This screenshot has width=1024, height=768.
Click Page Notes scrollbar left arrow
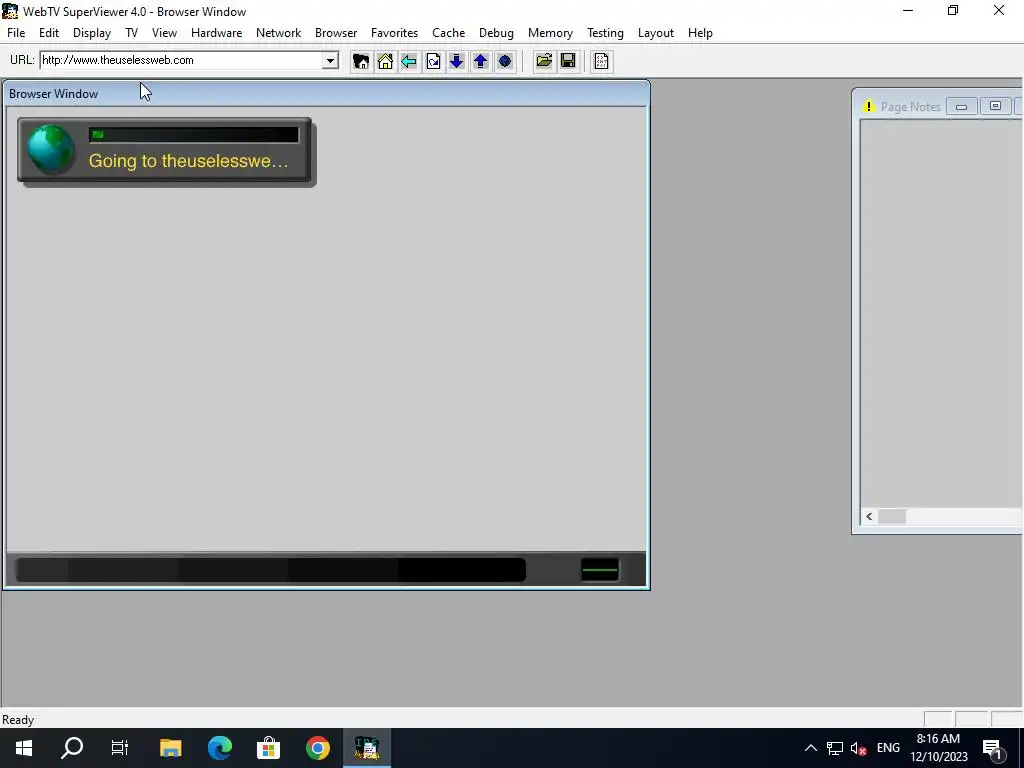click(869, 517)
